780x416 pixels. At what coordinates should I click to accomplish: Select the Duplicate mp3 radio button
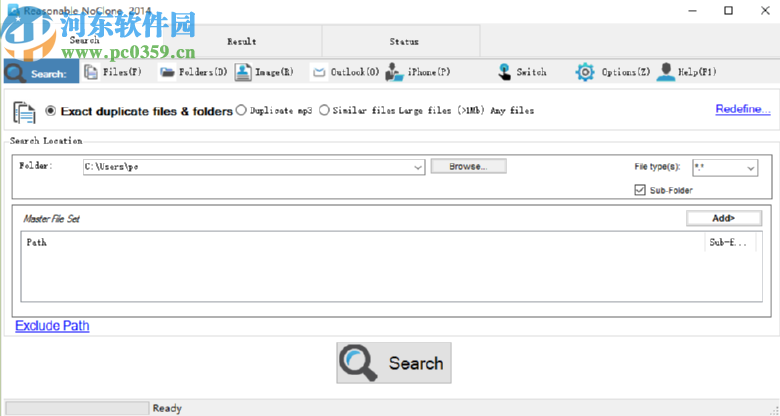pos(241,110)
